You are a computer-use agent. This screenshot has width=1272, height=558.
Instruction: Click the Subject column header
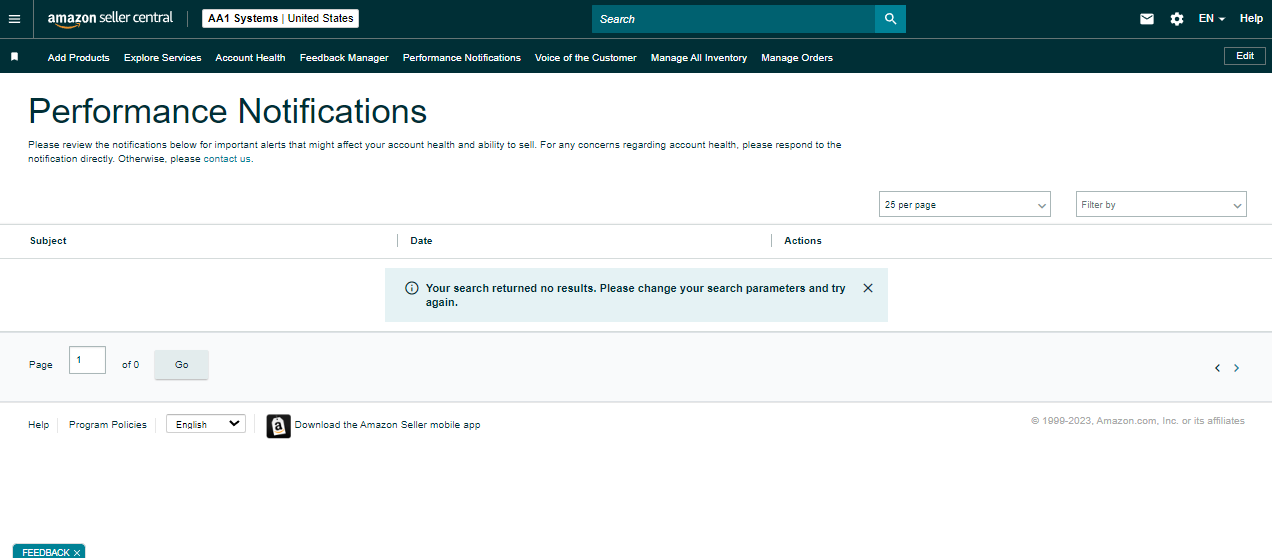coord(48,241)
